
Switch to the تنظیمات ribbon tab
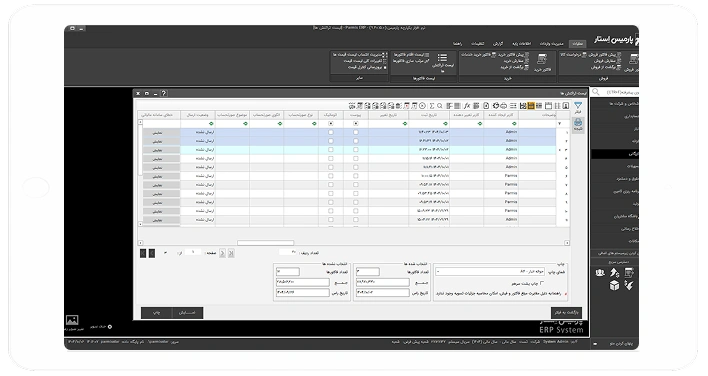pos(478,44)
